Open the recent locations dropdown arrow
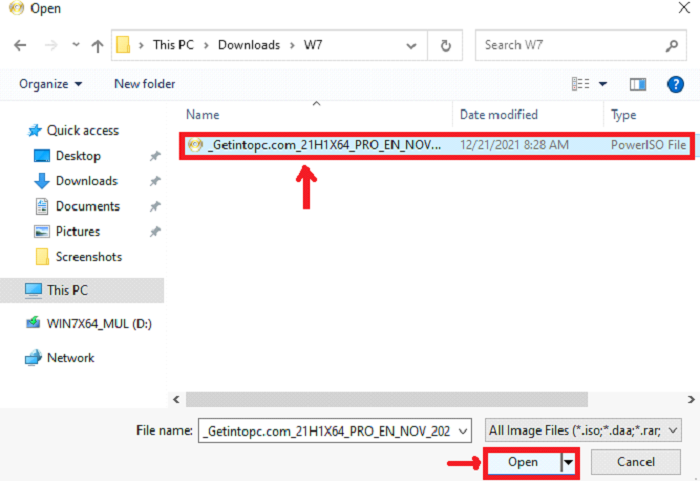Screen dimensions: 700x481 (76, 45)
